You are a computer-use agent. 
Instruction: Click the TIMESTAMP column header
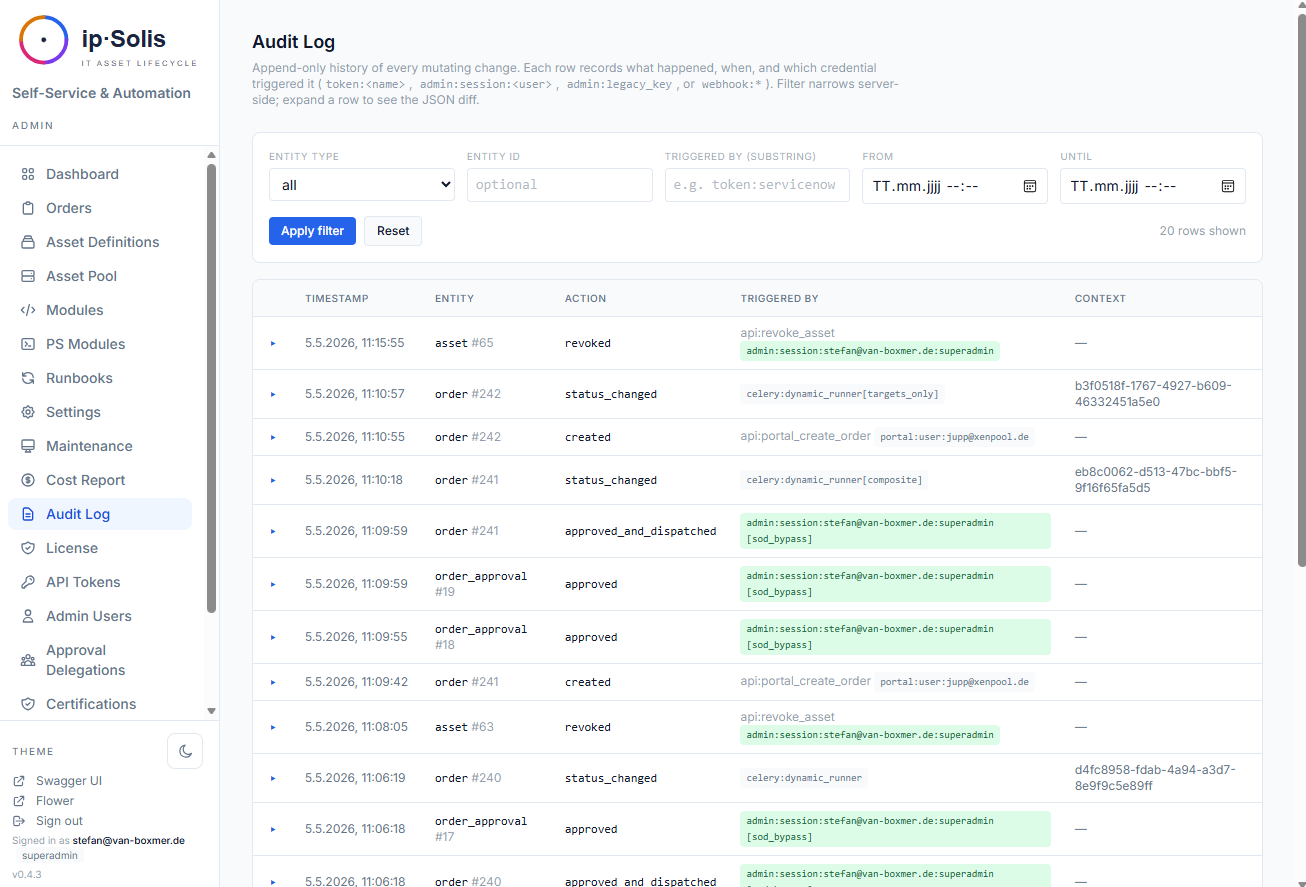coord(337,299)
